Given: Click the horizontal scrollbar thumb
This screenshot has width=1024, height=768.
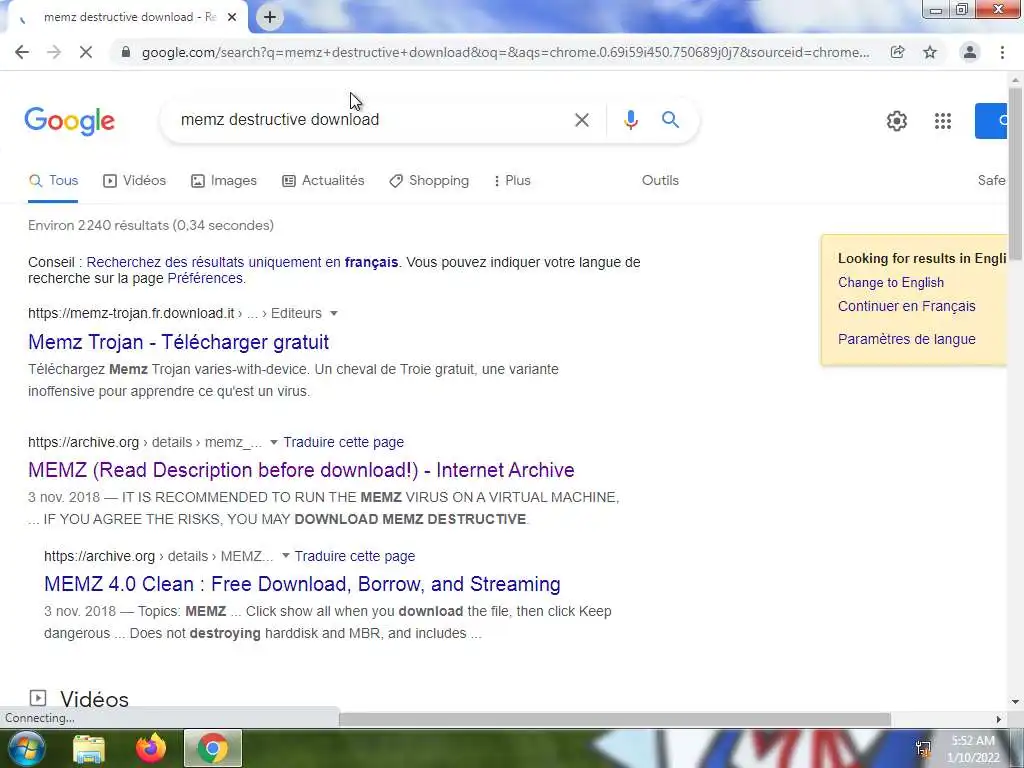Looking at the screenshot, I should coord(615,719).
